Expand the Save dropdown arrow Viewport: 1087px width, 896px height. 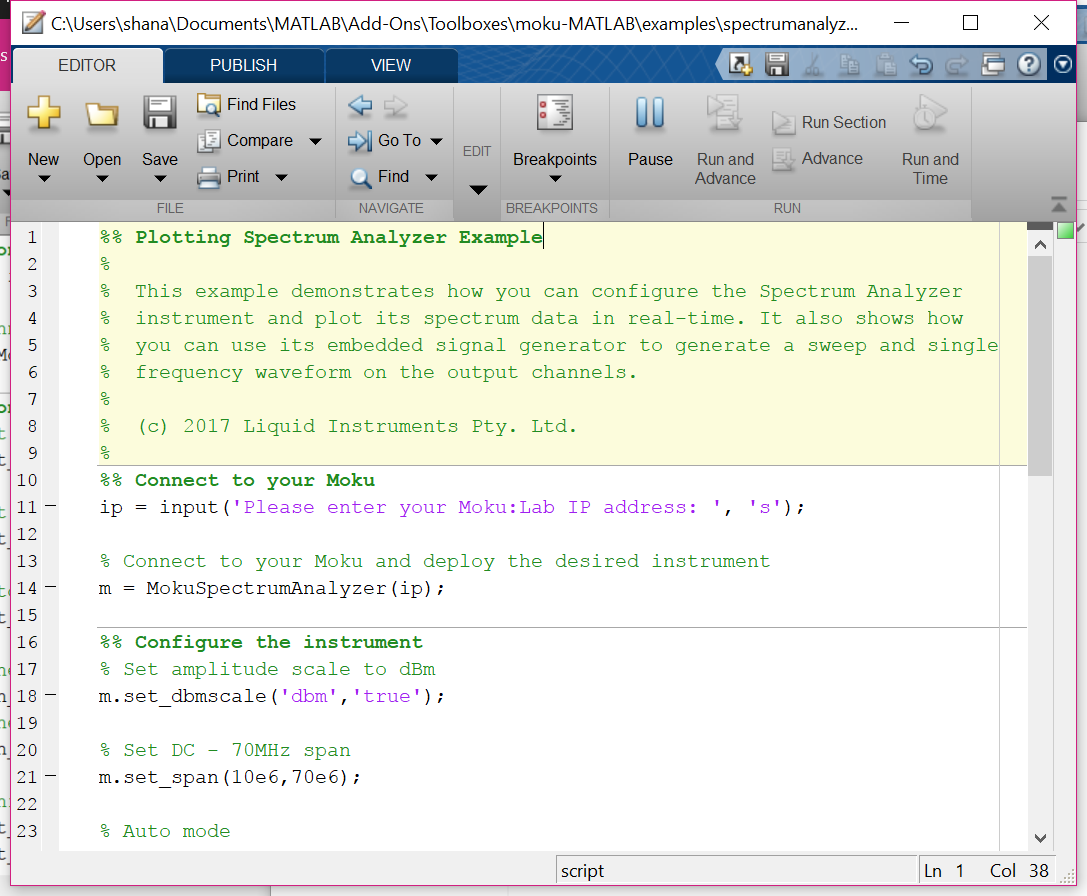[x=159, y=179]
